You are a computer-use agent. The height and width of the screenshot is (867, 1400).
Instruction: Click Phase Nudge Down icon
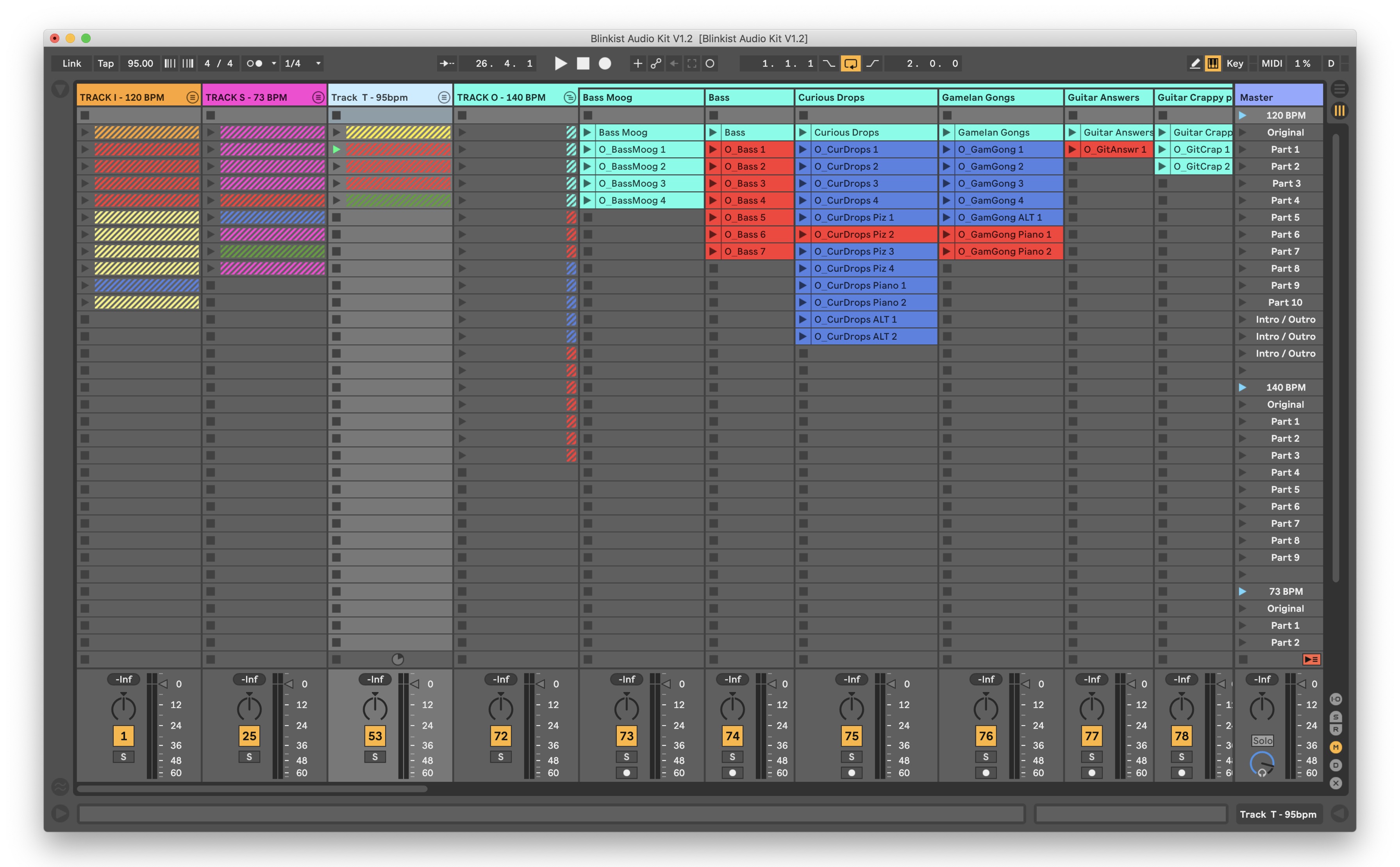click(x=170, y=64)
